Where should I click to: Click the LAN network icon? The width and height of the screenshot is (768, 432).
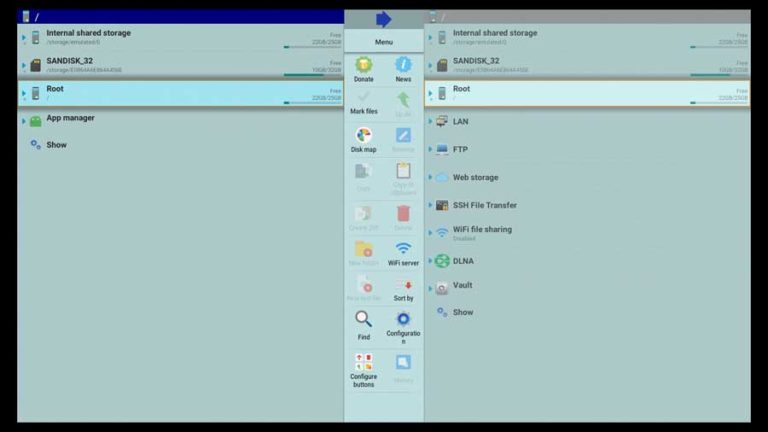442,121
